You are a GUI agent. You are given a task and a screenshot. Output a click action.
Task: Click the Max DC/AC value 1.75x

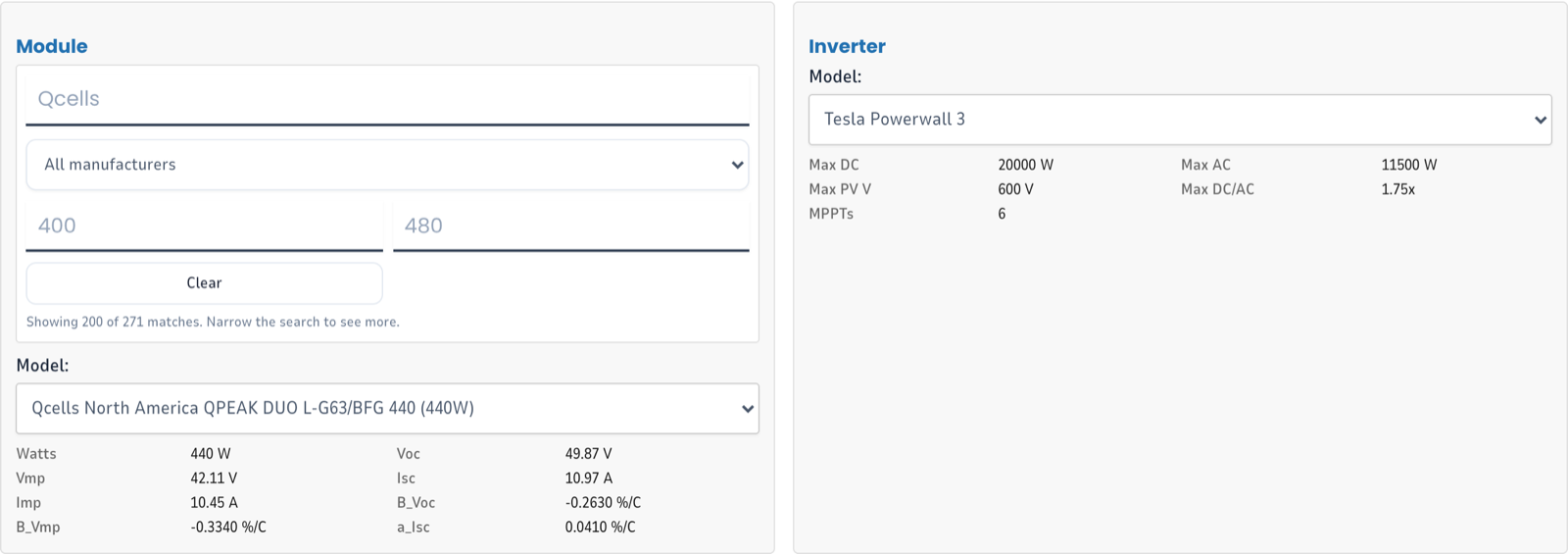pyautogui.click(x=1397, y=189)
